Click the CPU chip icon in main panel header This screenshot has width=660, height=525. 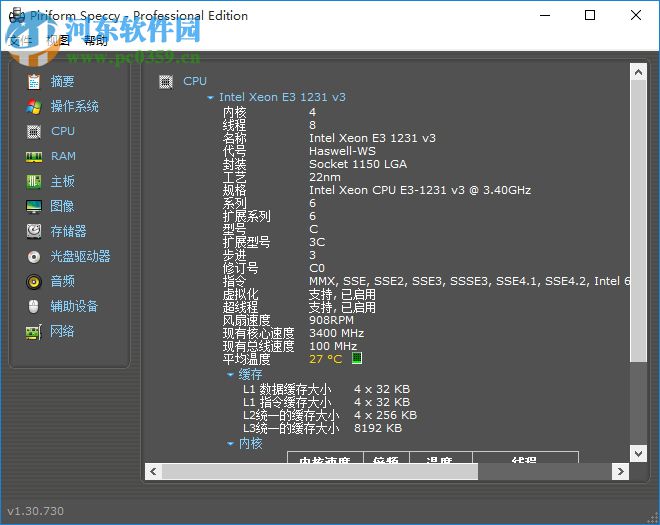coord(166,81)
